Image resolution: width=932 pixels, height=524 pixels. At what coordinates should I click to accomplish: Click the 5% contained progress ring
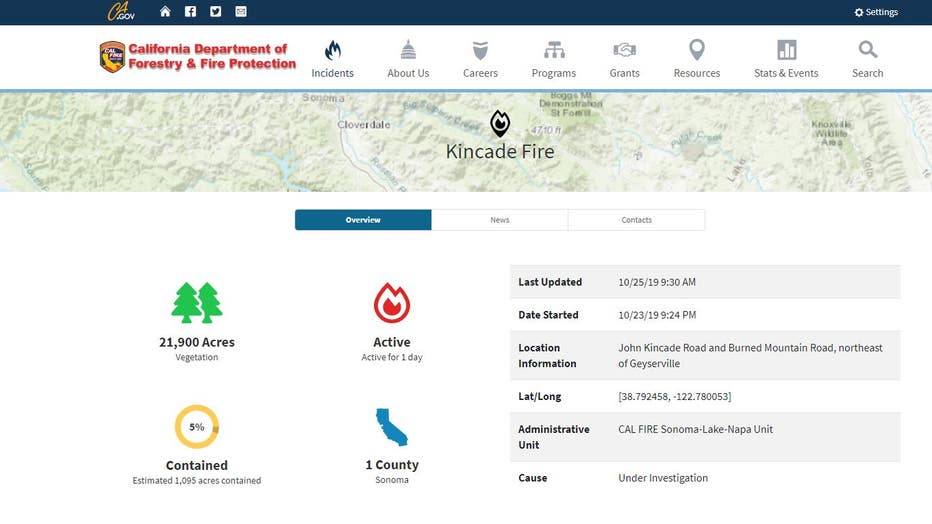click(x=197, y=427)
